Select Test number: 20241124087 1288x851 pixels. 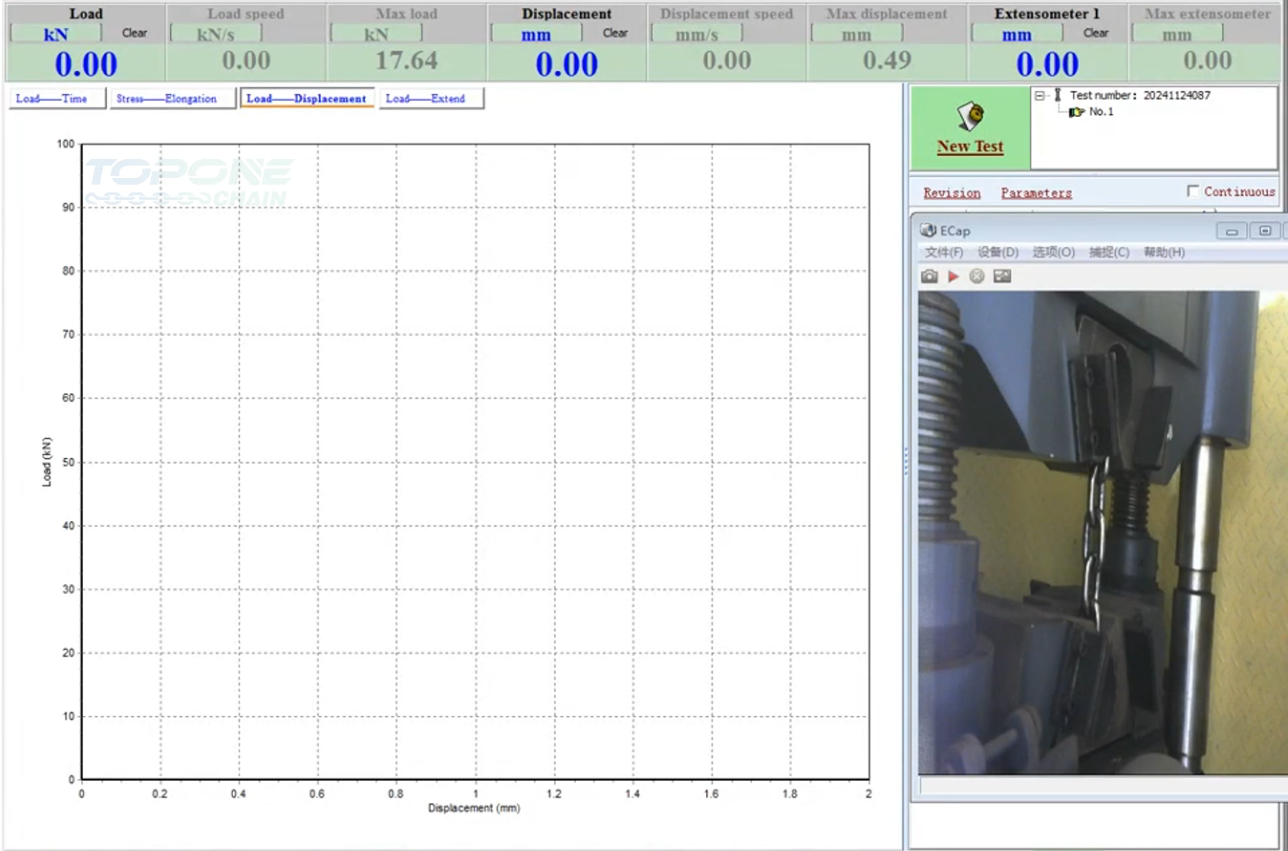click(x=1140, y=96)
